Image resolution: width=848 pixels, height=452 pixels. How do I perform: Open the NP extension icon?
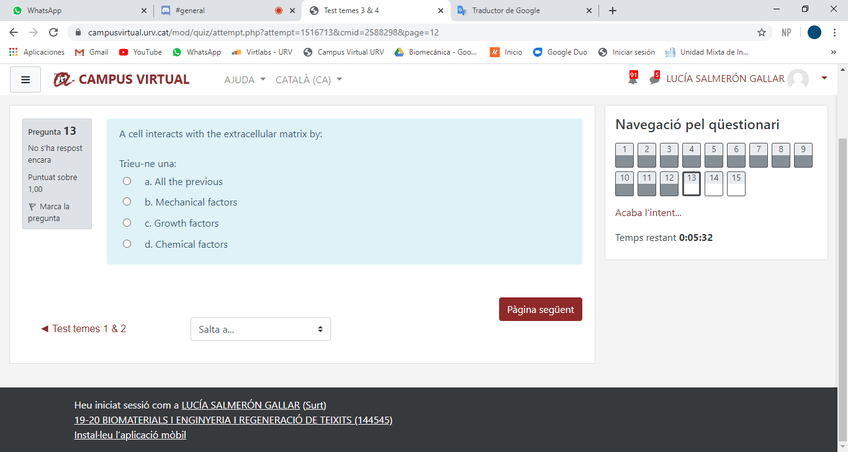[786, 32]
